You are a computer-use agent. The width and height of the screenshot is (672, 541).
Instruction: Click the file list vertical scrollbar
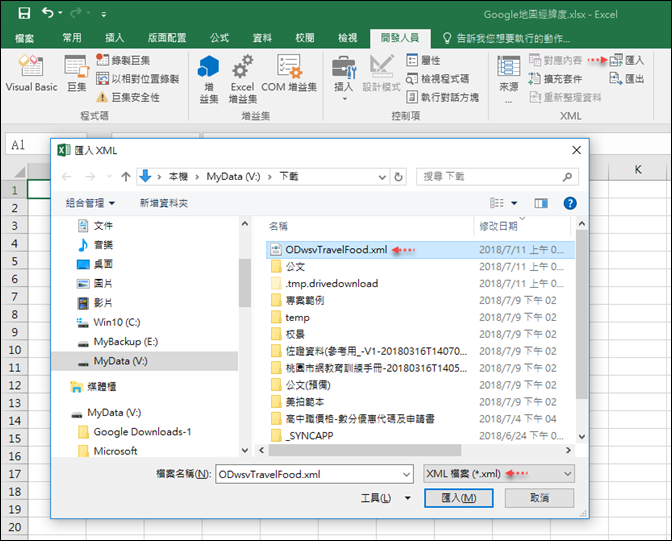coord(582,315)
